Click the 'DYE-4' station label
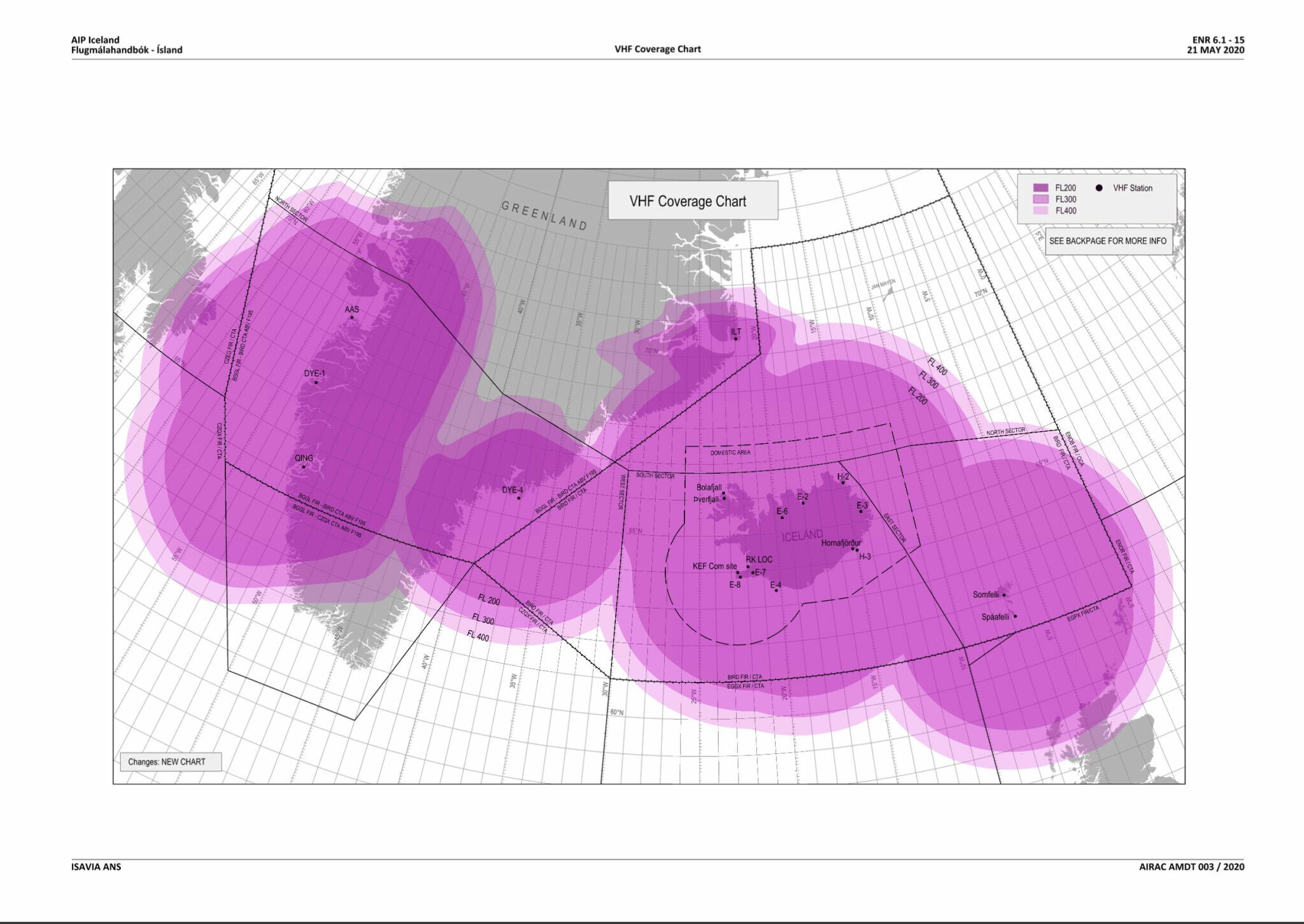The width and height of the screenshot is (1304, 924). coord(513,490)
